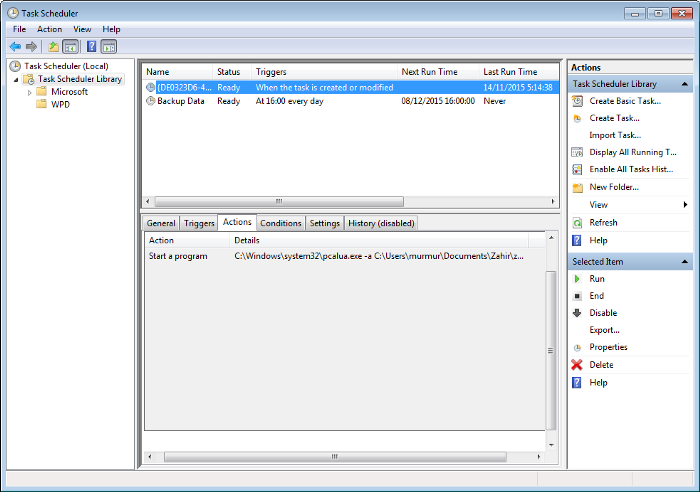The width and height of the screenshot is (700, 492).
Task: Click the pcalua.exe details path text
Action: tap(379, 256)
